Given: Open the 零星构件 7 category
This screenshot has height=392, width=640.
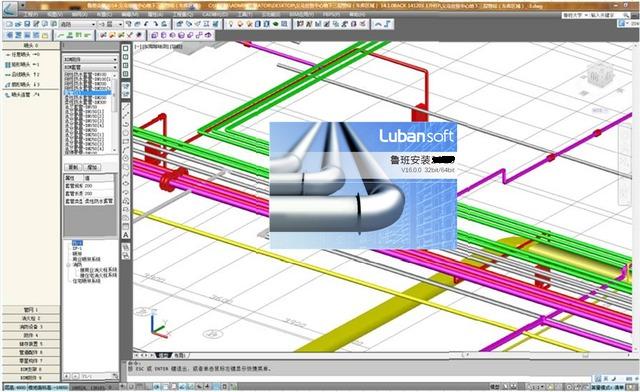Looking at the screenshot, I should pyautogui.click(x=31, y=361).
